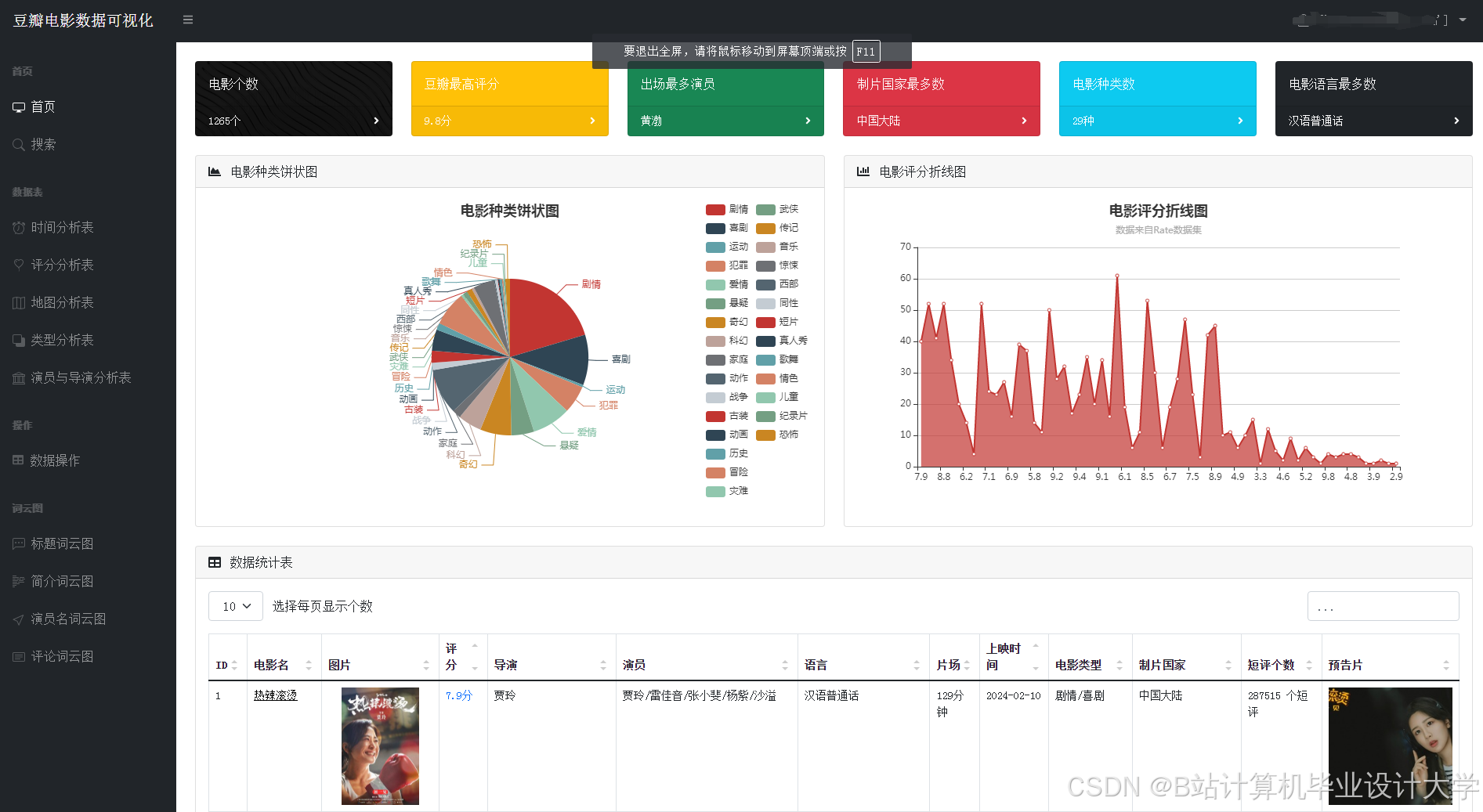
Task: Open the rows-per-page dropdown showing 10
Action: 236,606
